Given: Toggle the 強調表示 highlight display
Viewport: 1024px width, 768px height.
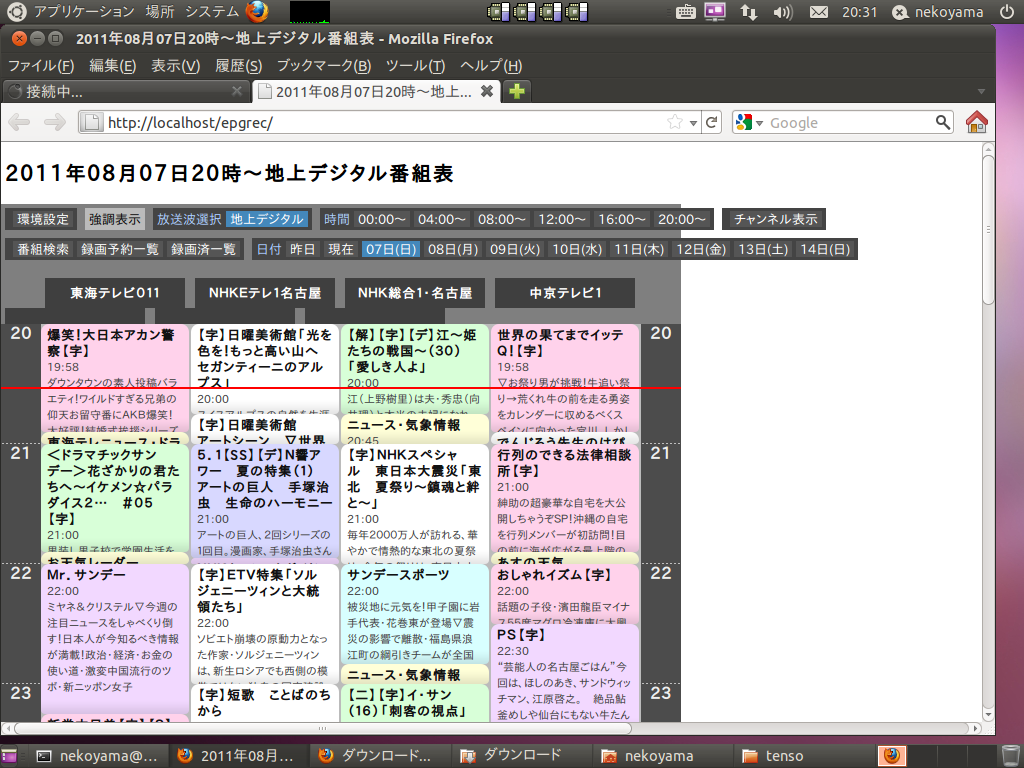Looking at the screenshot, I should [x=114, y=219].
